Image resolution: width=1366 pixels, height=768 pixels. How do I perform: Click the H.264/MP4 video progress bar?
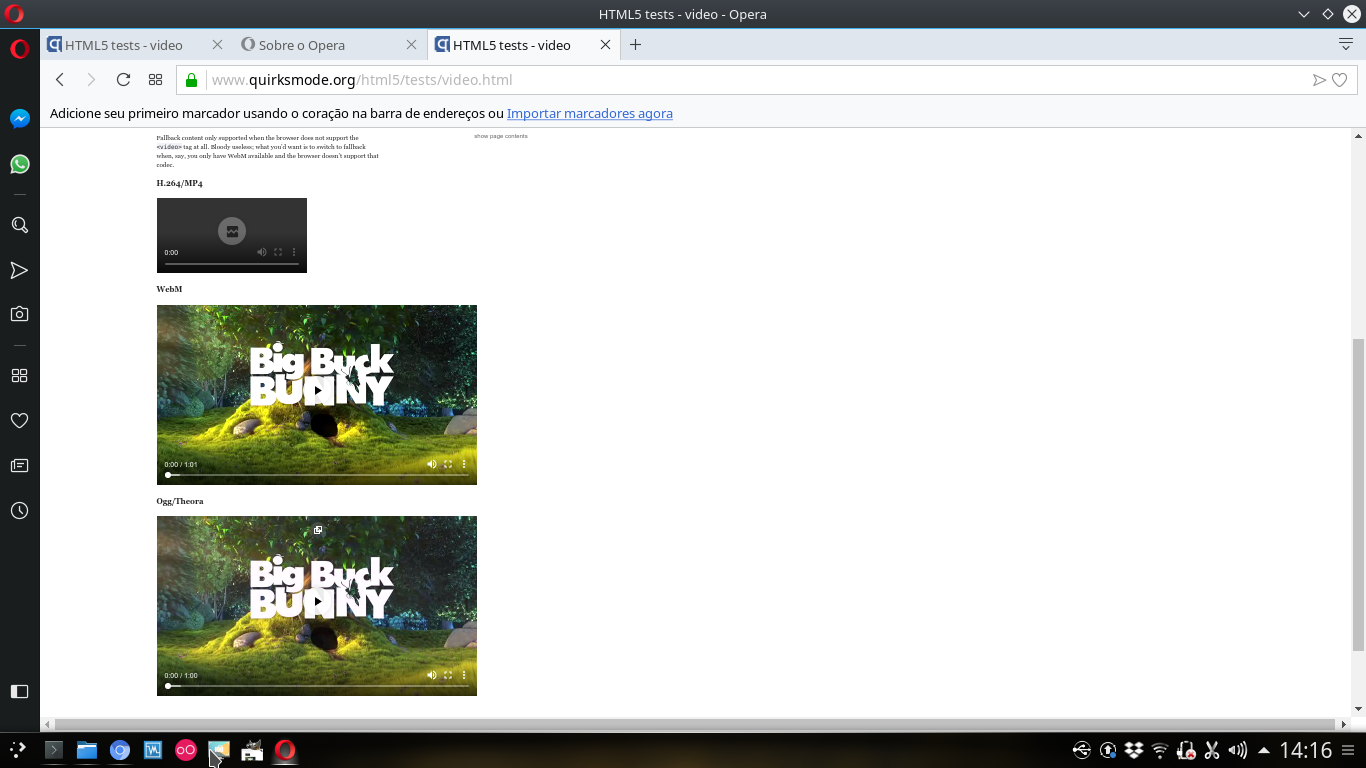[x=232, y=263]
